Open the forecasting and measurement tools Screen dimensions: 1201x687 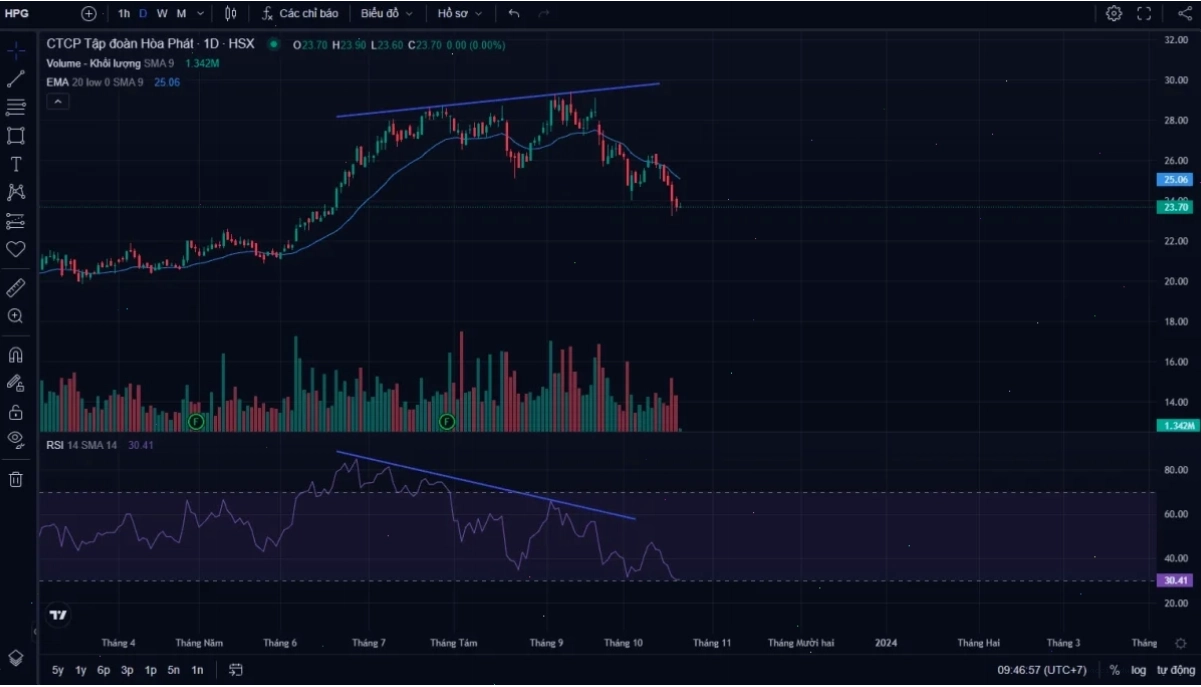[x=16, y=221]
